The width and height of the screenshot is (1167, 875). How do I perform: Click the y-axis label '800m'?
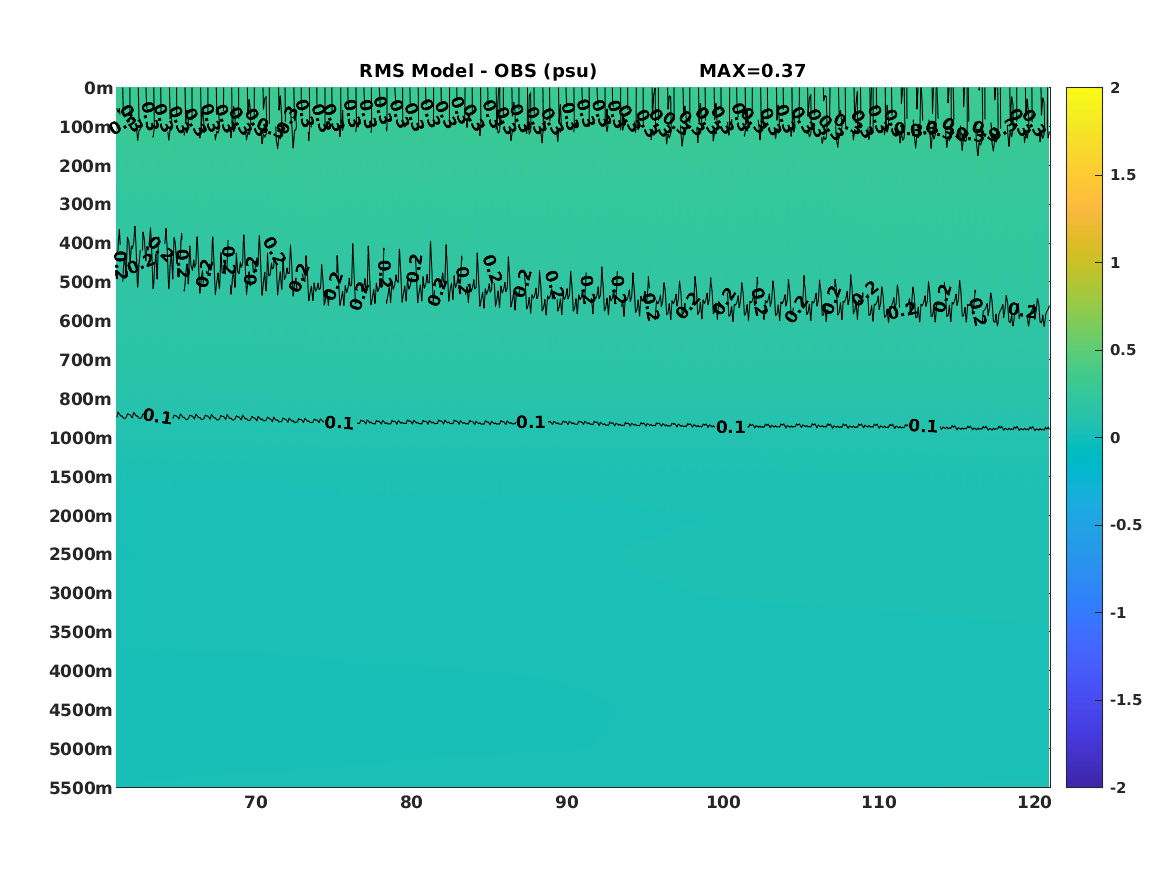(x=86, y=399)
